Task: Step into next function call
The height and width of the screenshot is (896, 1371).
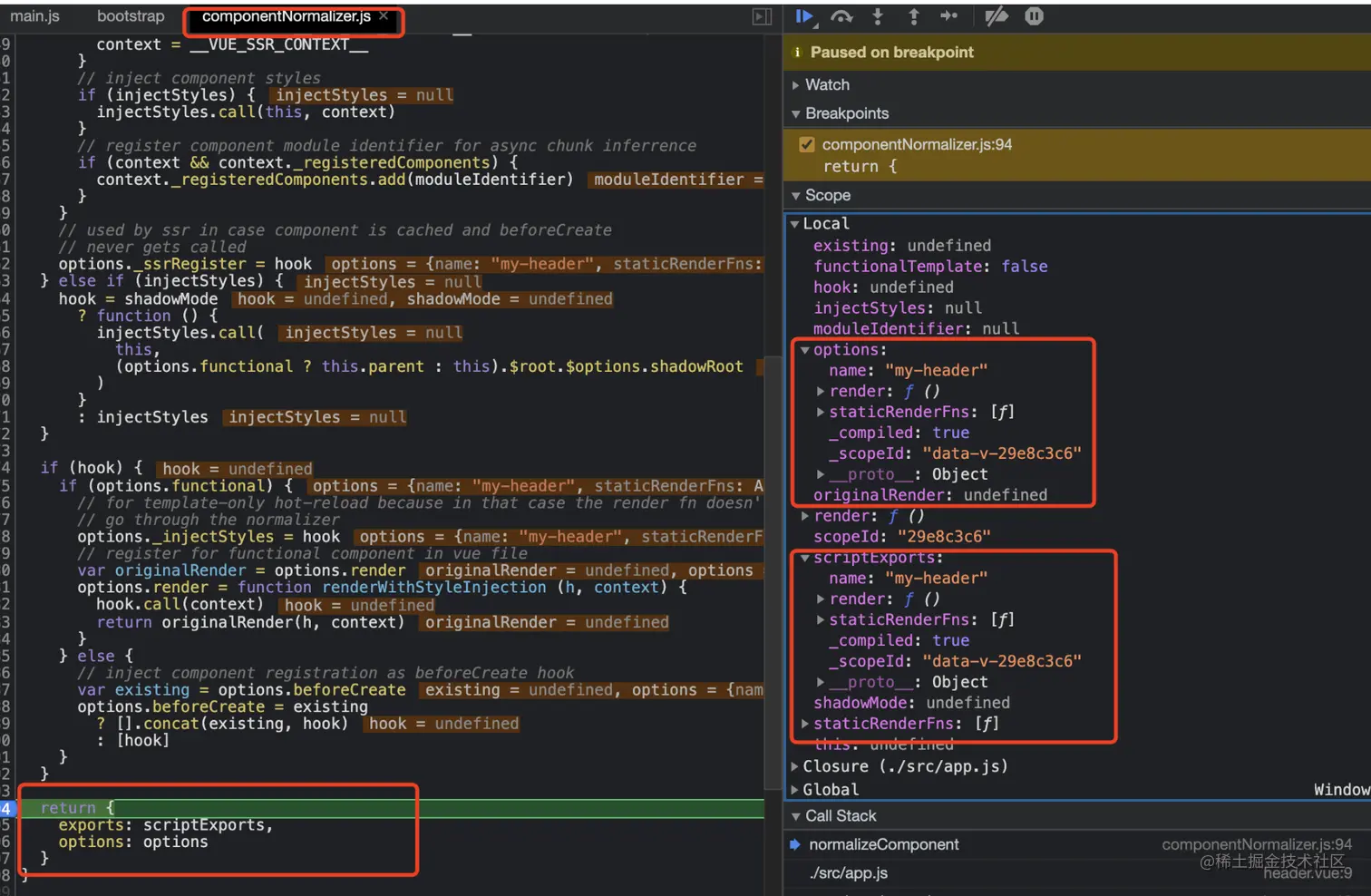Action: pyautogui.click(x=878, y=16)
